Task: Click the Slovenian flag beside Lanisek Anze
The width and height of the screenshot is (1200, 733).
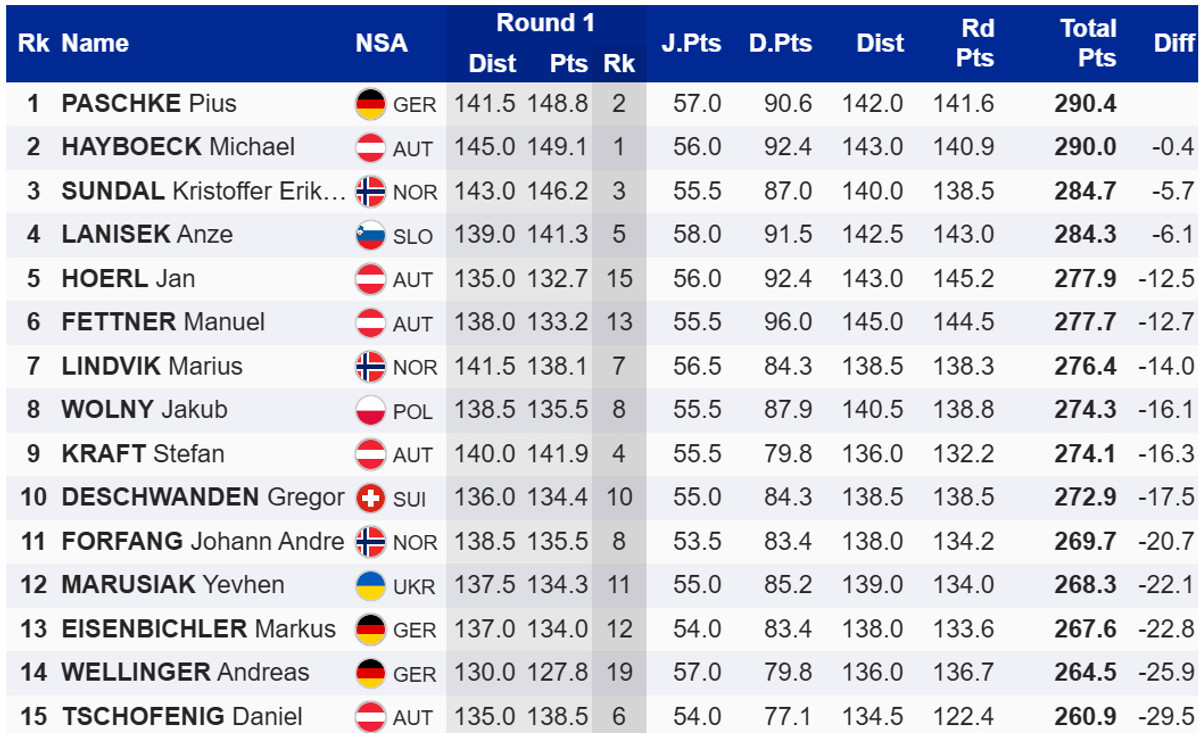Action: click(x=371, y=235)
